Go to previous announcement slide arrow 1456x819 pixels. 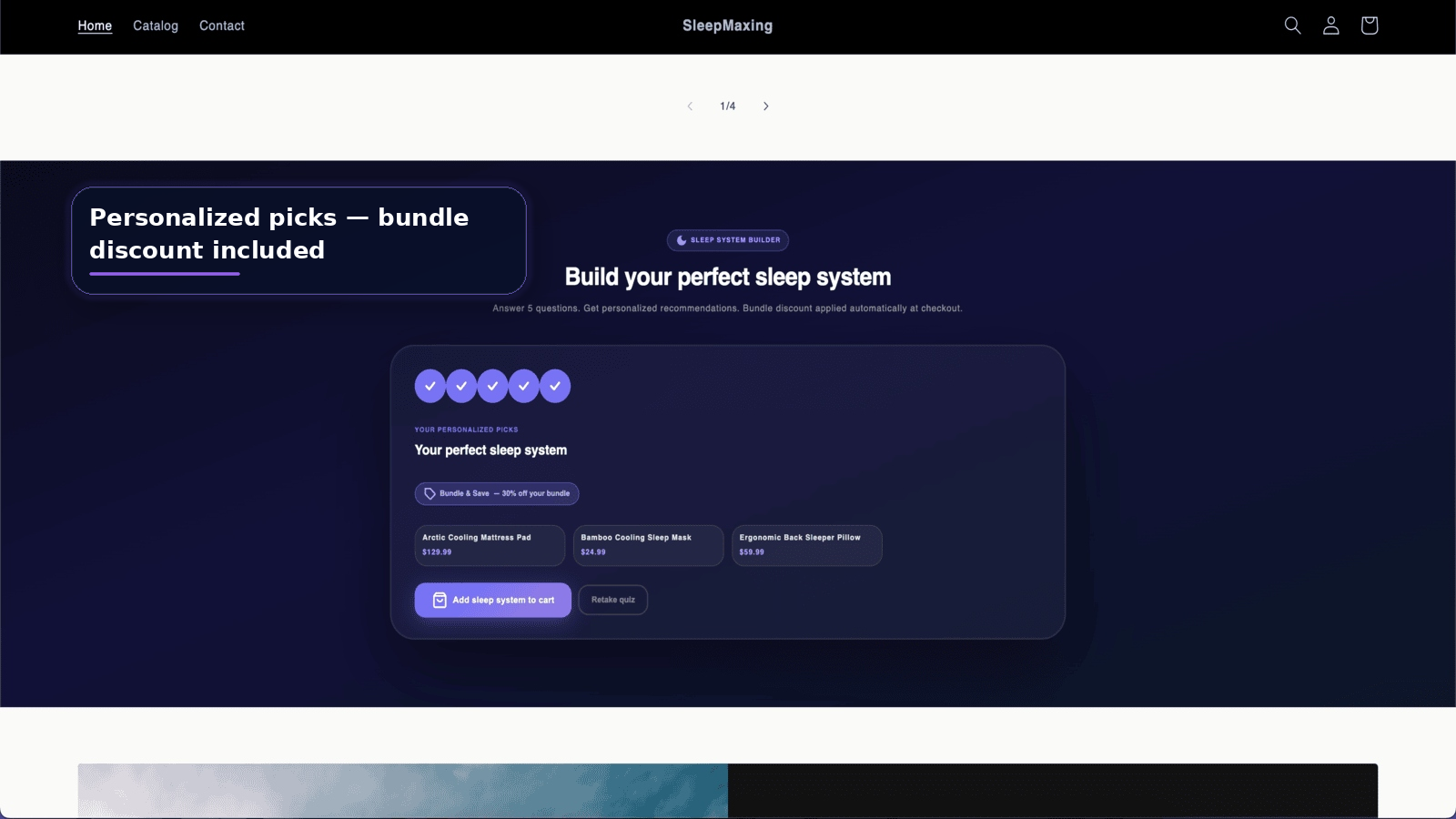(x=690, y=106)
